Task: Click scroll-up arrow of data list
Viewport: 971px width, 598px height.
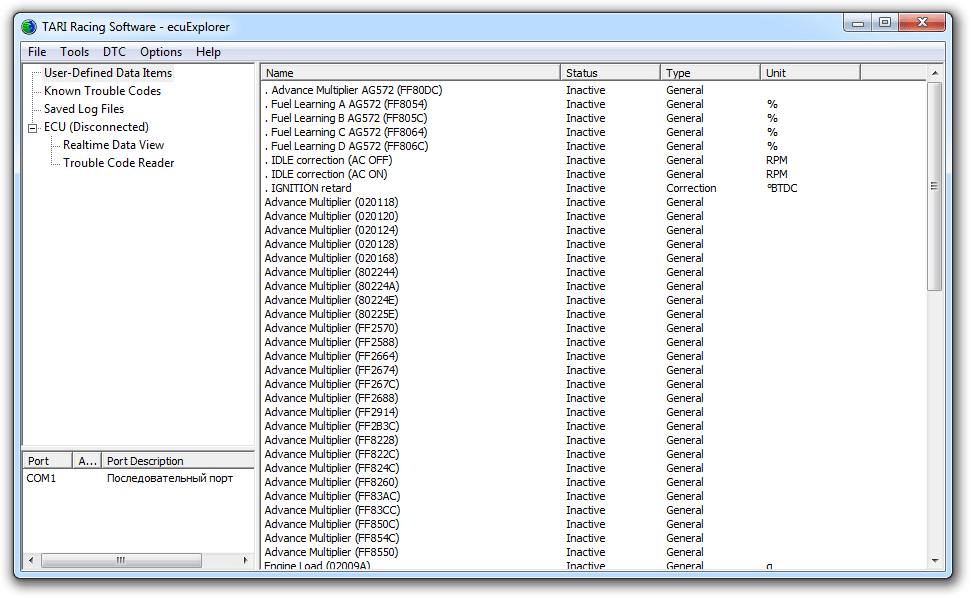Action: [x=935, y=74]
